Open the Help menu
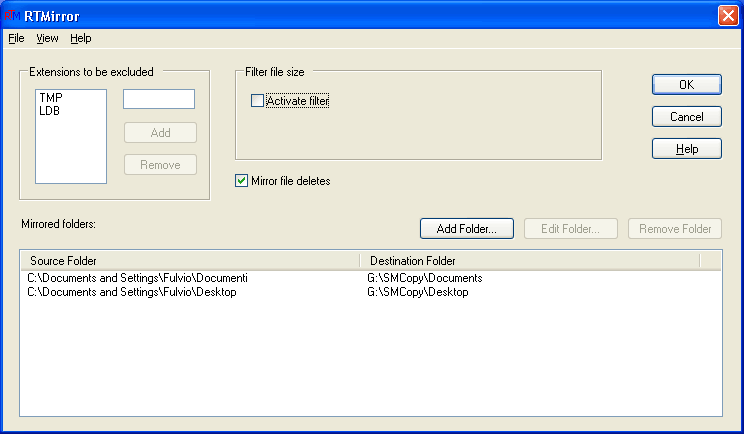The height and width of the screenshot is (434, 744). (81, 38)
